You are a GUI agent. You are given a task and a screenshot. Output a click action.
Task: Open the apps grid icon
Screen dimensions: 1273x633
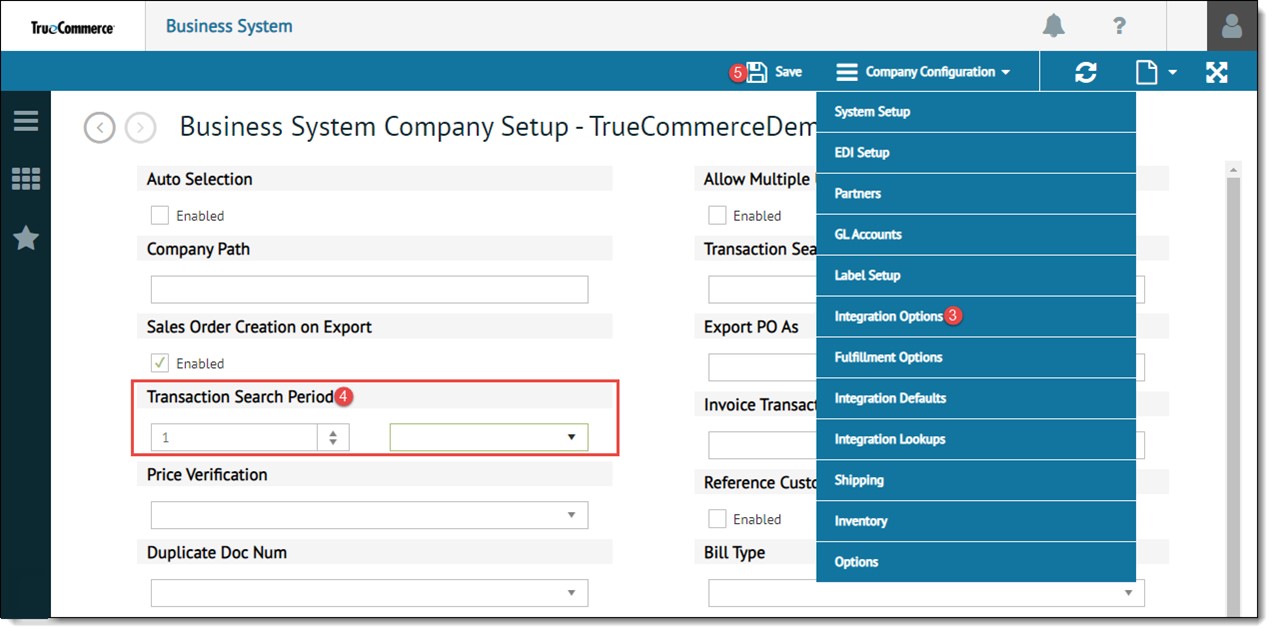26,179
